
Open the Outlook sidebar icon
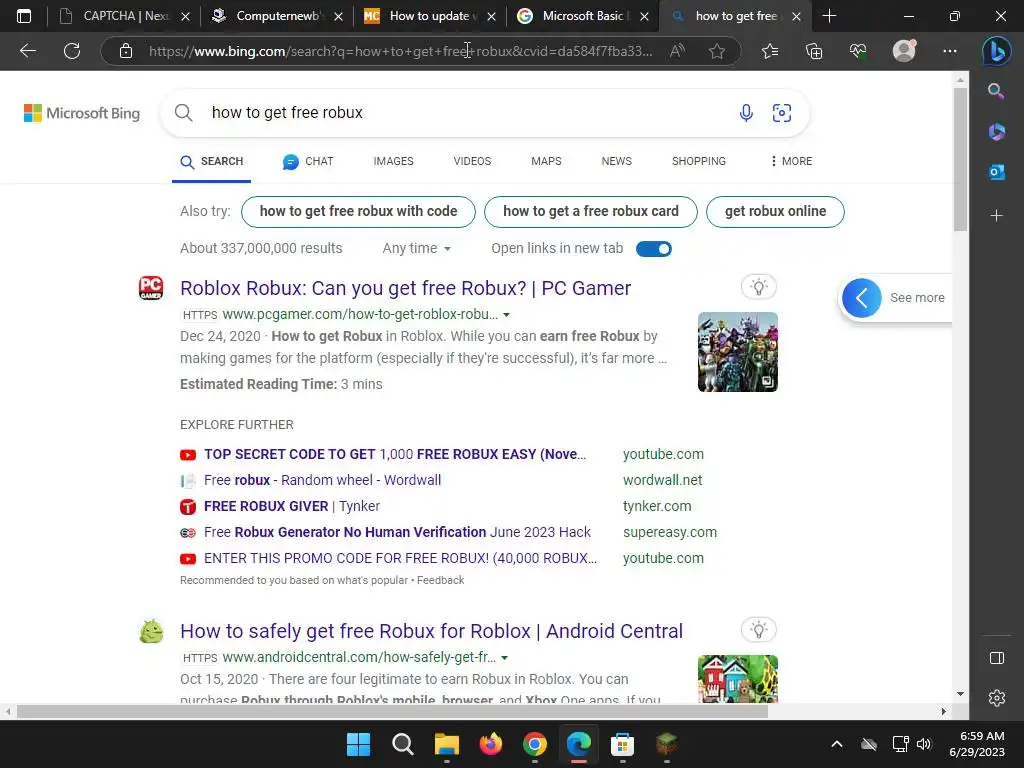(x=996, y=172)
